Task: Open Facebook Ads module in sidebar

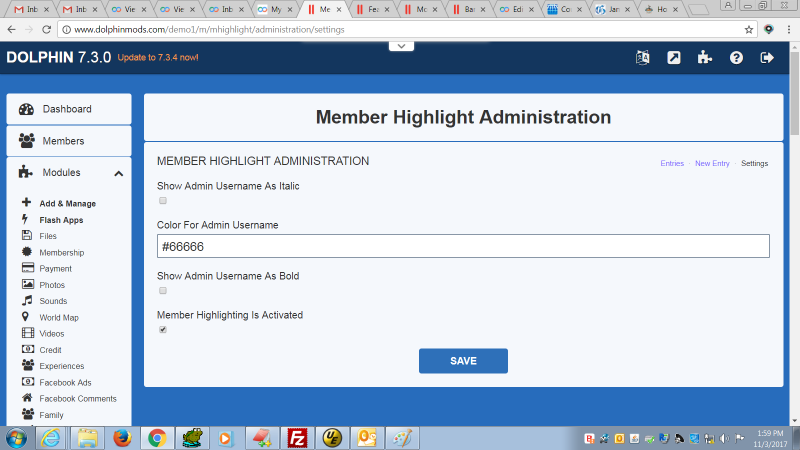Action: pos(65,383)
